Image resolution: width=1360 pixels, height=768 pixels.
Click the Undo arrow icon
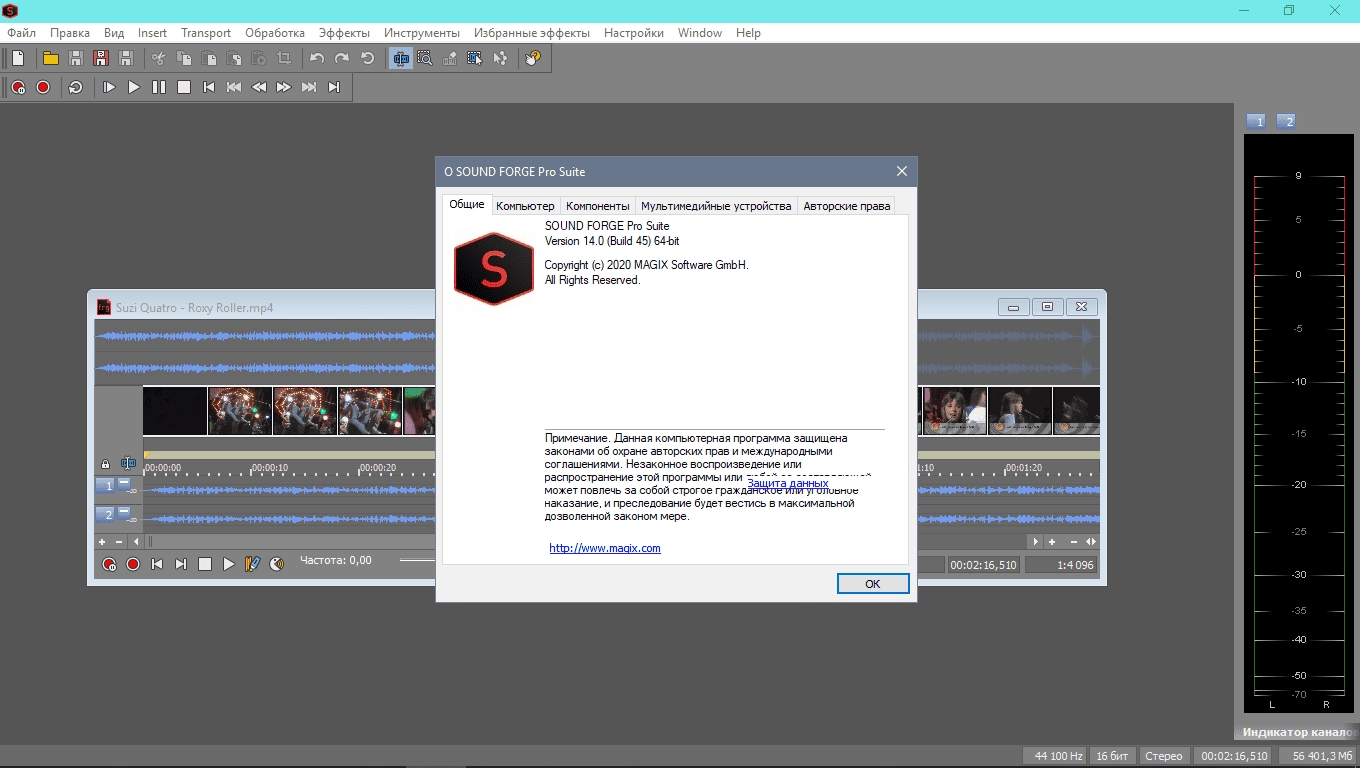tap(317, 59)
